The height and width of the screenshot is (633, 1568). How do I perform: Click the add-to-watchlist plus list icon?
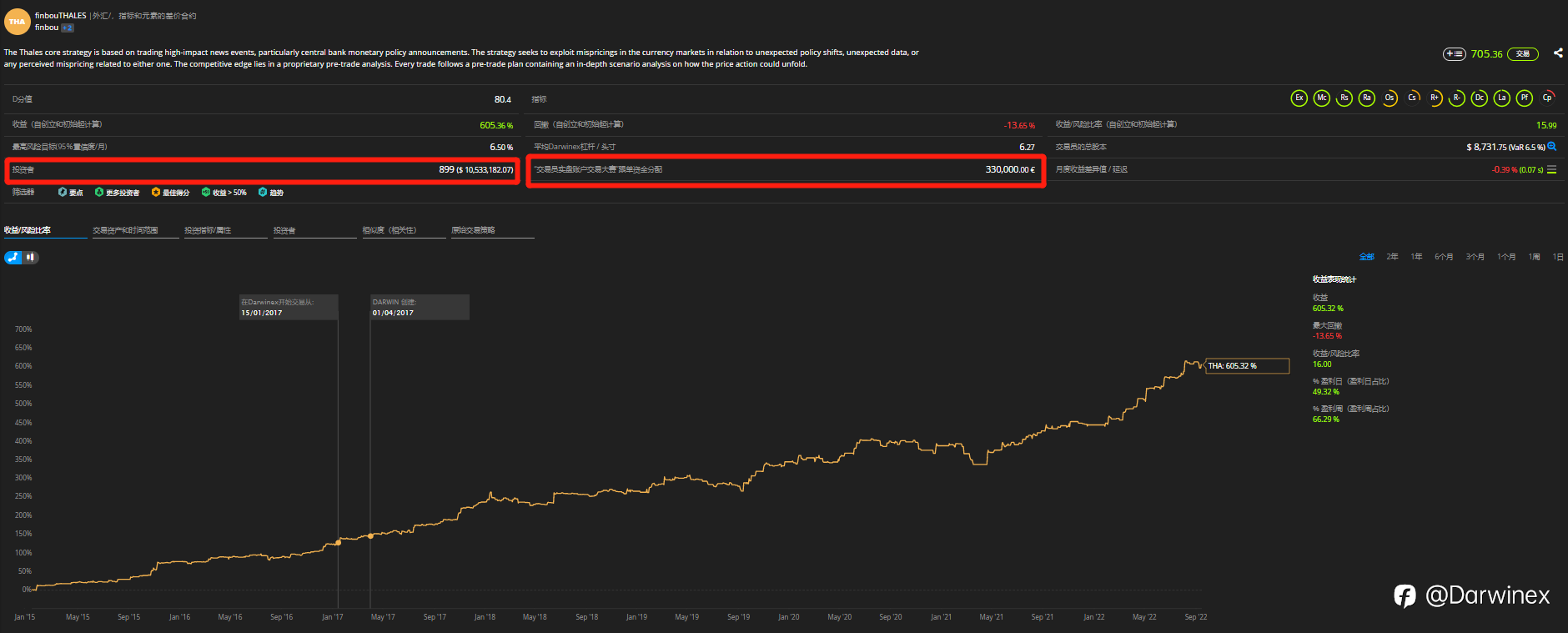[1455, 54]
